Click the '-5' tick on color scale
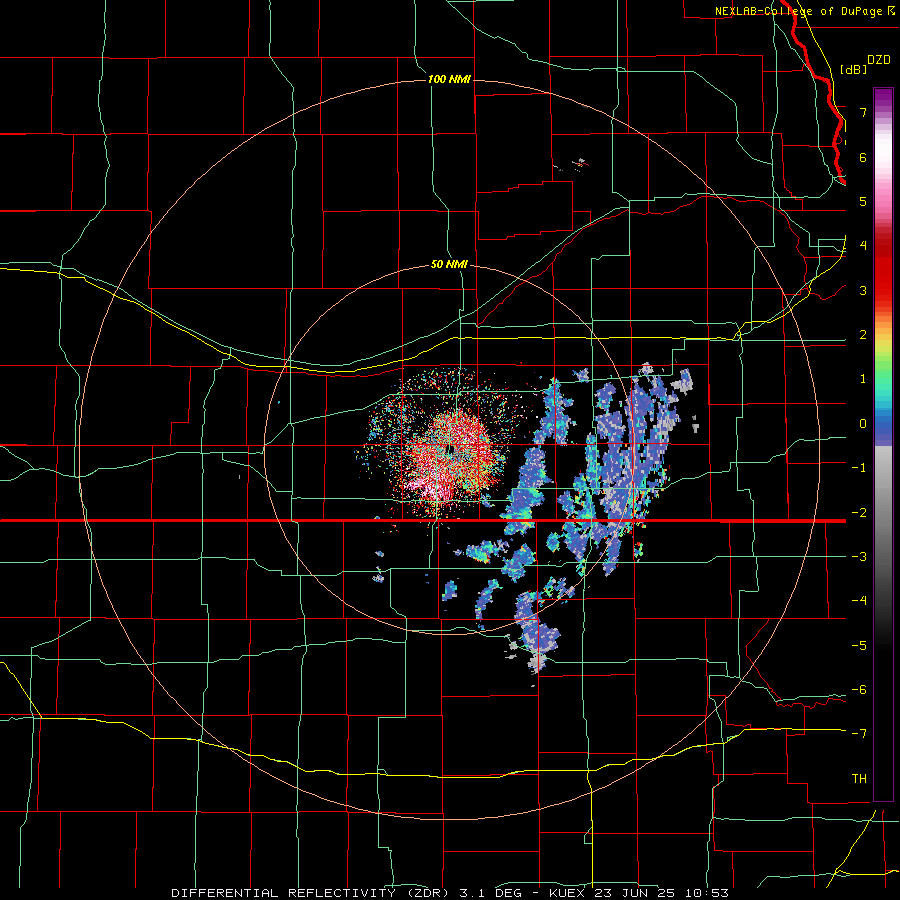This screenshot has width=900, height=900. click(859, 646)
